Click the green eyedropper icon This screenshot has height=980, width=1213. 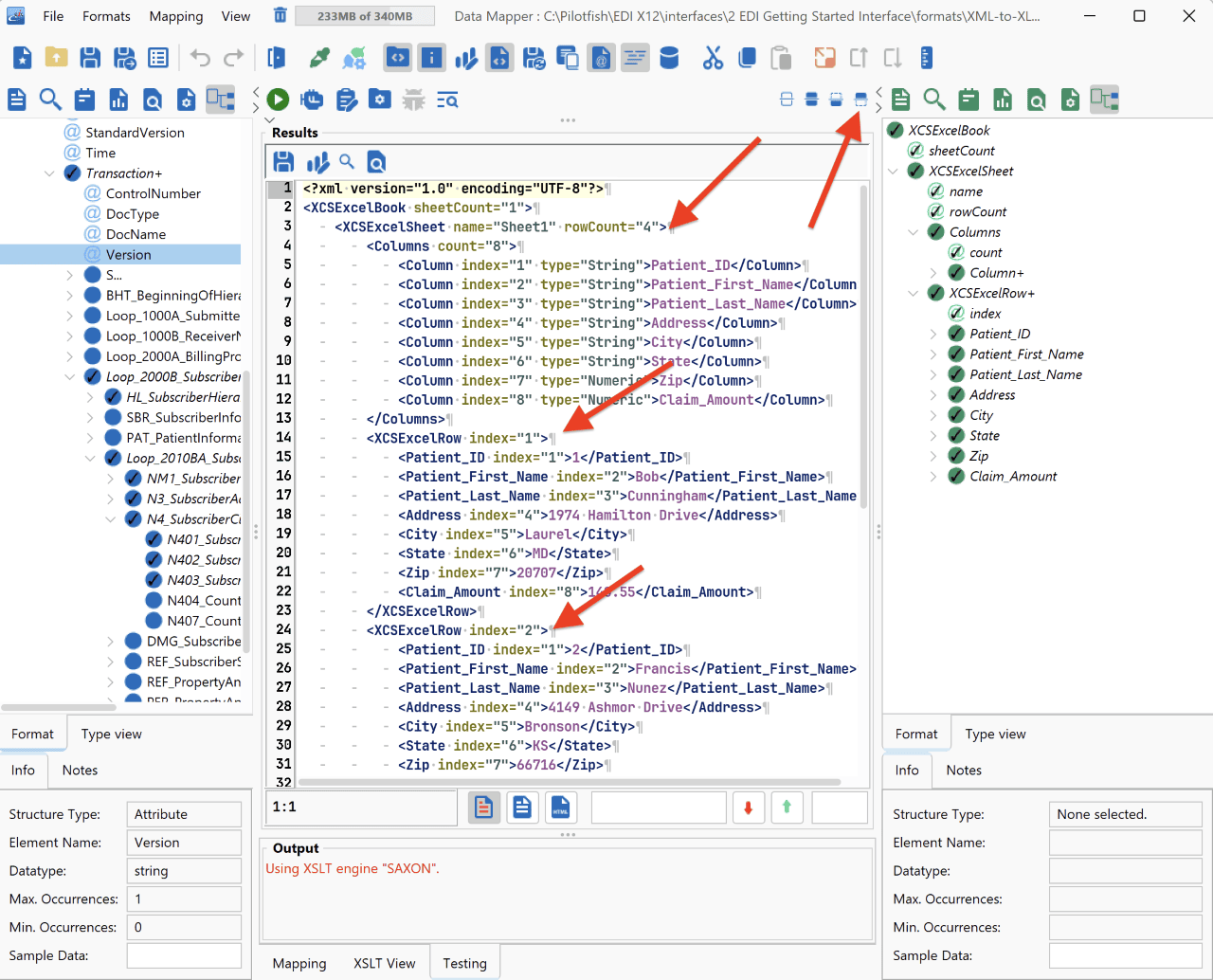[320, 58]
